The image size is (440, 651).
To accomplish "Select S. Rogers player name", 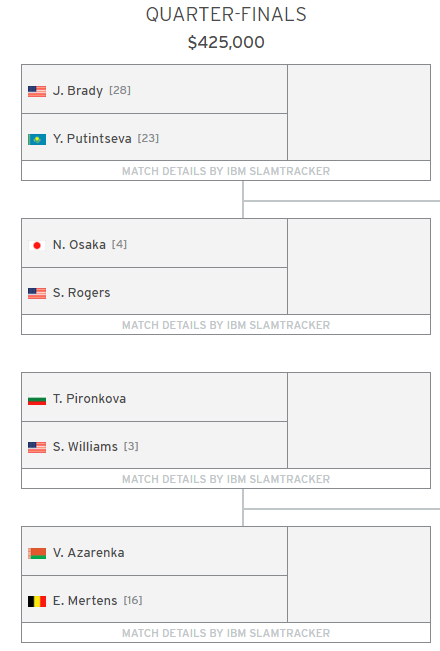I will [81, 293].
